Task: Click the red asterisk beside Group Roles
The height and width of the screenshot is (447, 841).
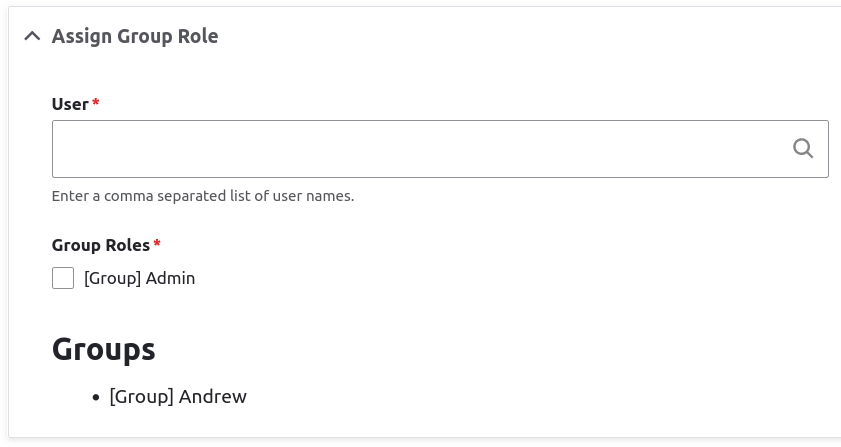Action: pyautogui.click(x=157, y=244)
